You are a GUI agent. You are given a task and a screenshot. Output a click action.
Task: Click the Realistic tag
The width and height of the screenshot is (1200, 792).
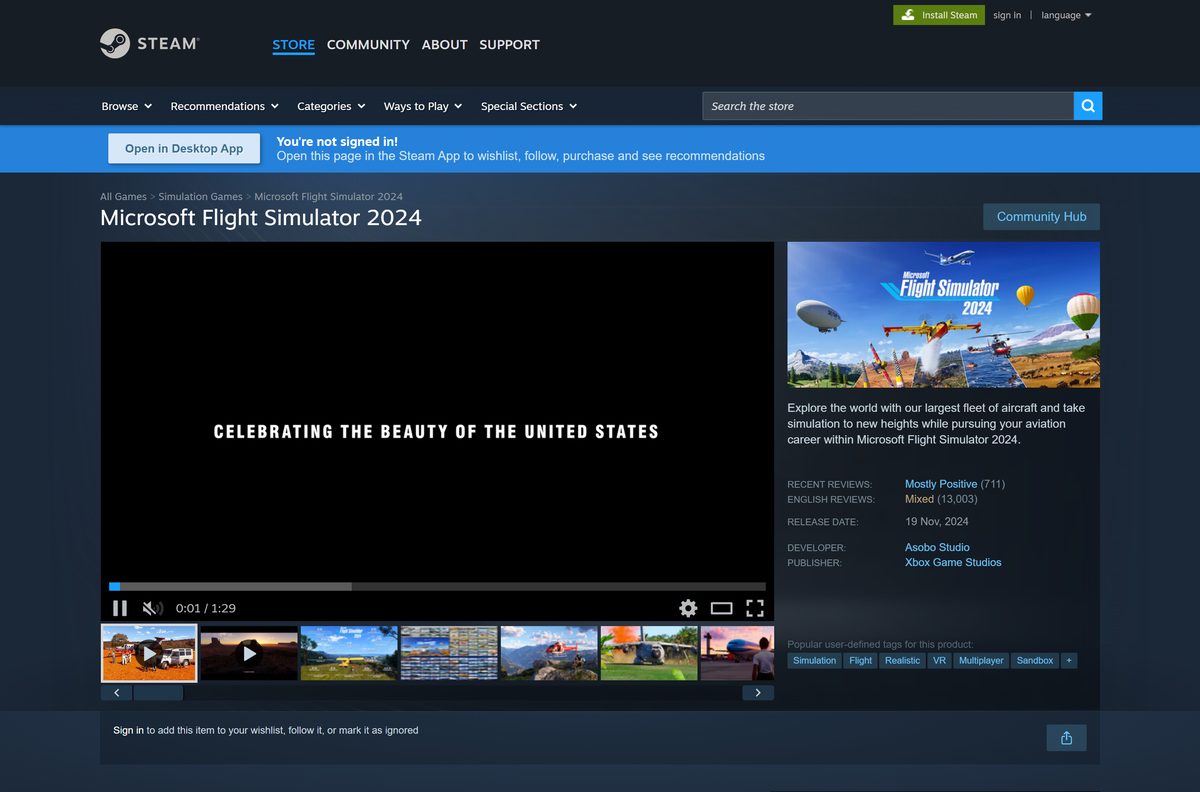coord(902,661)
